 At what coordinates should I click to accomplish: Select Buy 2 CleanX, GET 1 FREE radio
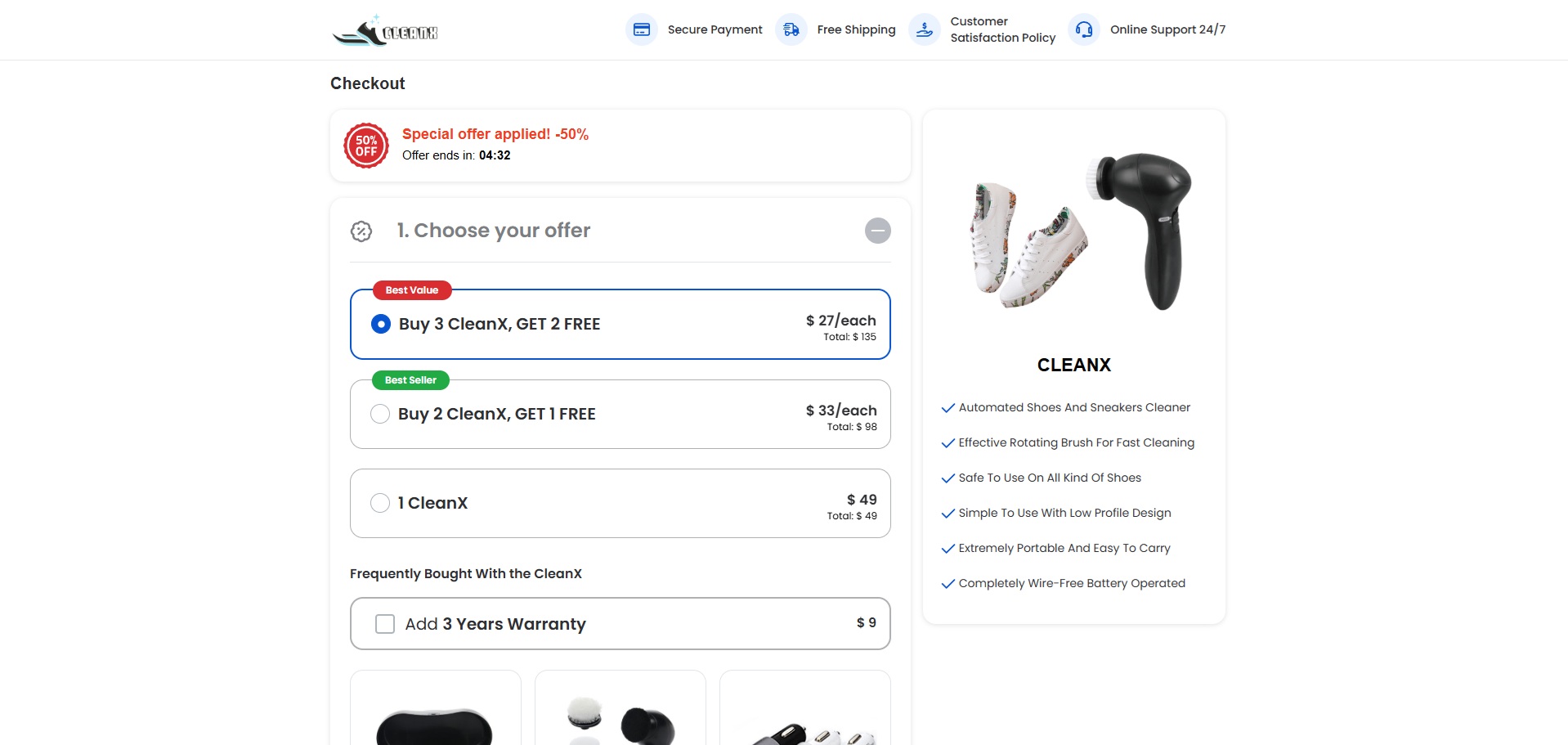click(x=380, y=414)
